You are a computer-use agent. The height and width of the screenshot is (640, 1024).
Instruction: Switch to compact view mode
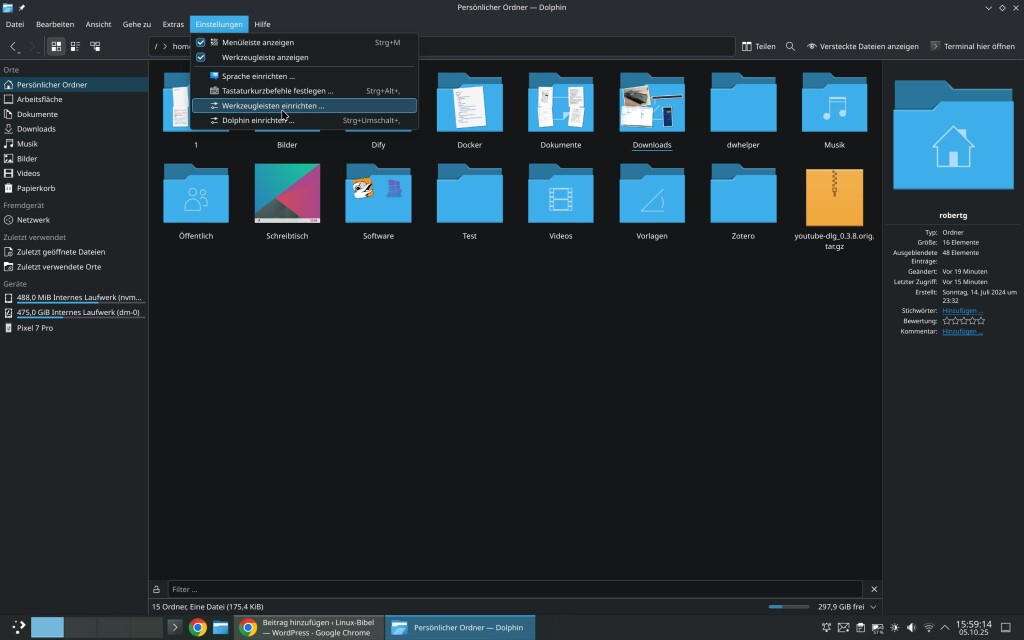point(76,46)
